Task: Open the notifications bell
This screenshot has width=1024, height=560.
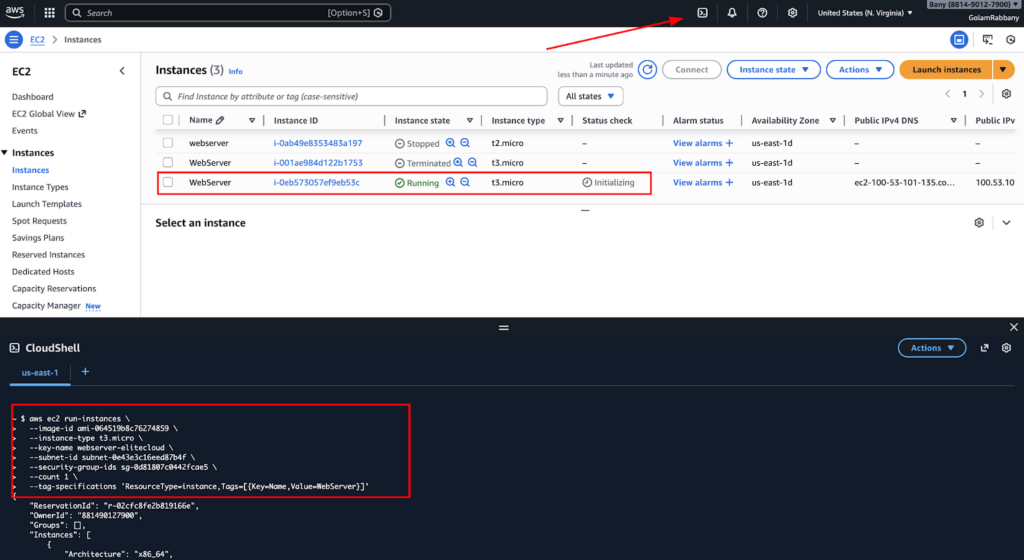Action: [732, 12]
